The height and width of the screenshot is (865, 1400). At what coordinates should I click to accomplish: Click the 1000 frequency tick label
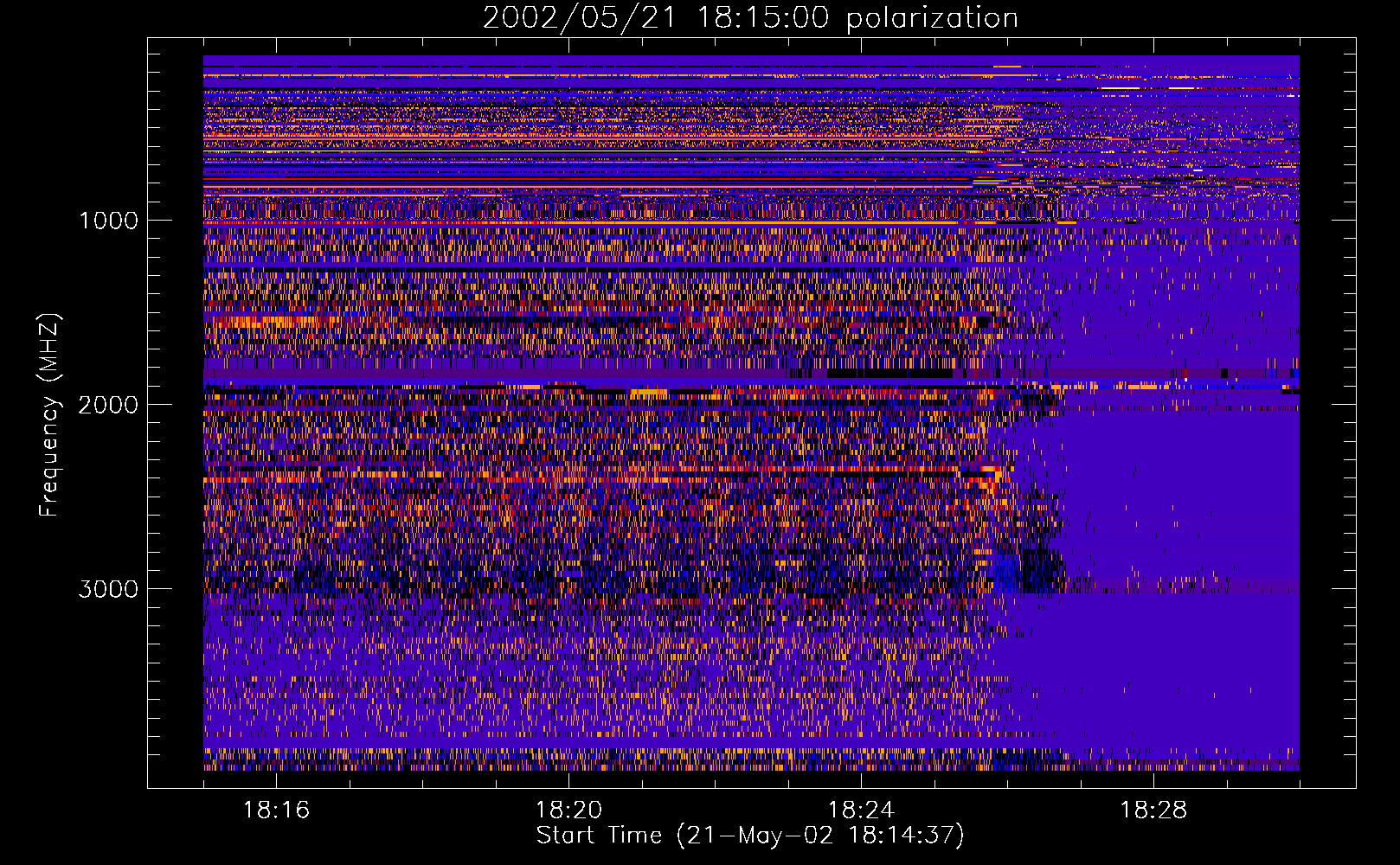coord(108,221)
